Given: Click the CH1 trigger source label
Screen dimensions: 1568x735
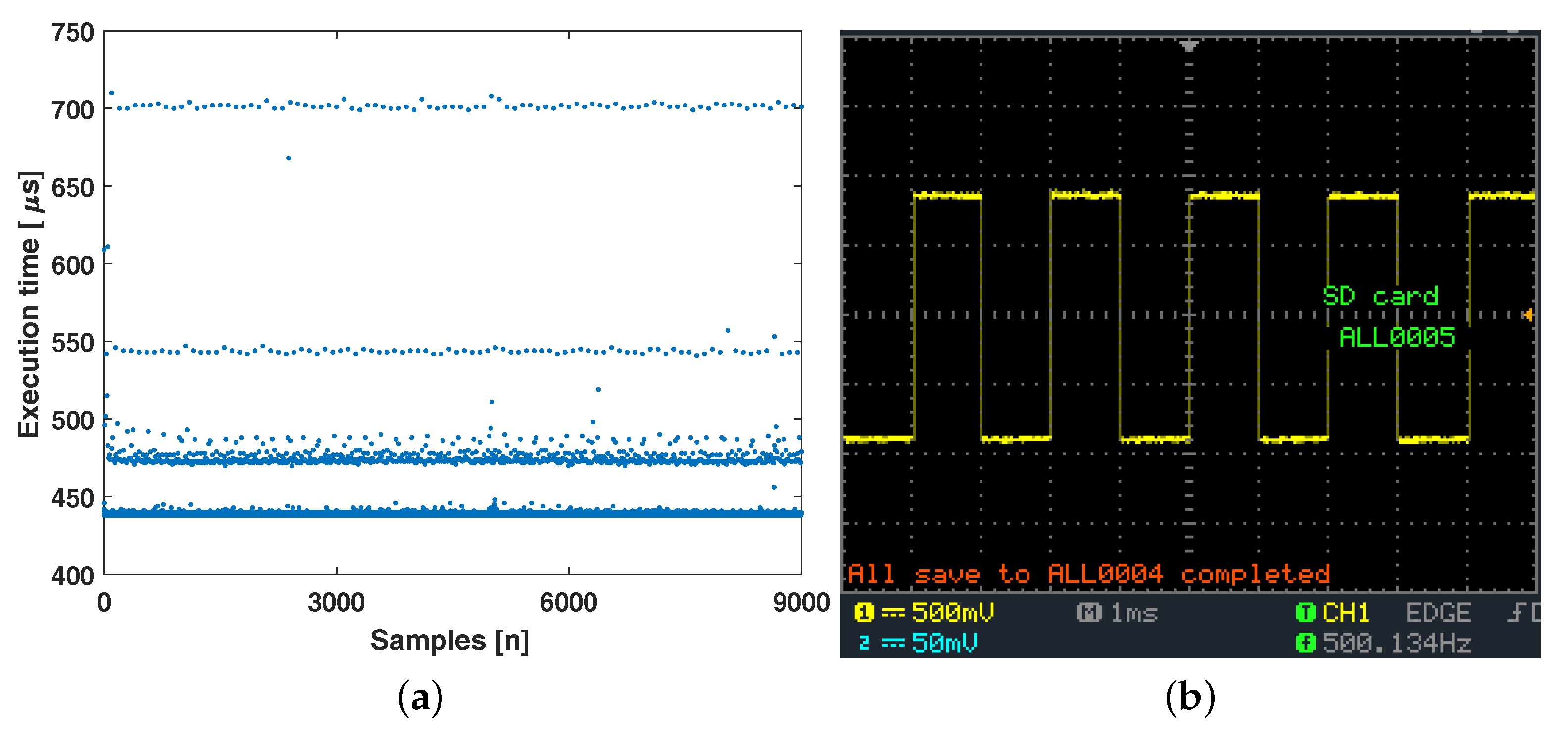Looking at the screenshot, I should (1346, 613).
